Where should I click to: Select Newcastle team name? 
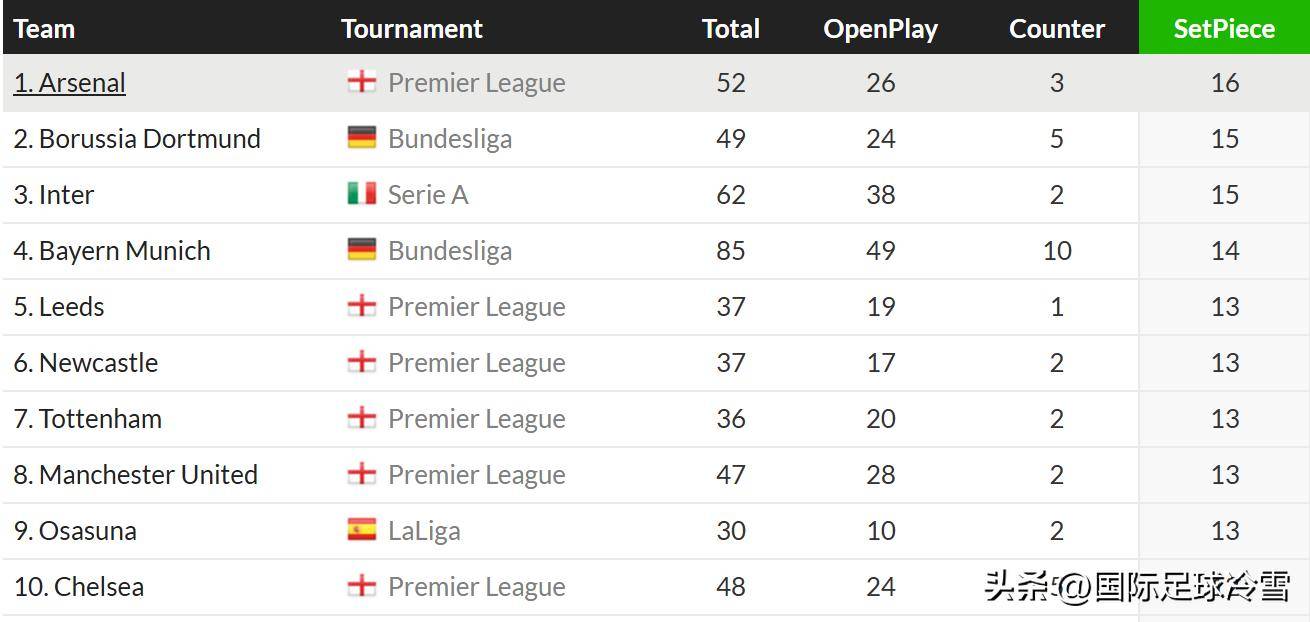pyautogui.click(x=86, y=362)
